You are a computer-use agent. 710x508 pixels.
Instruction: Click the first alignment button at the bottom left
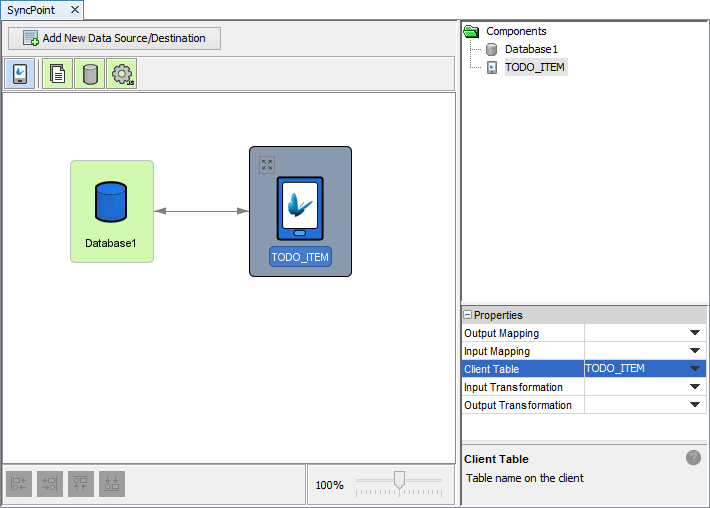pos(20,485)
